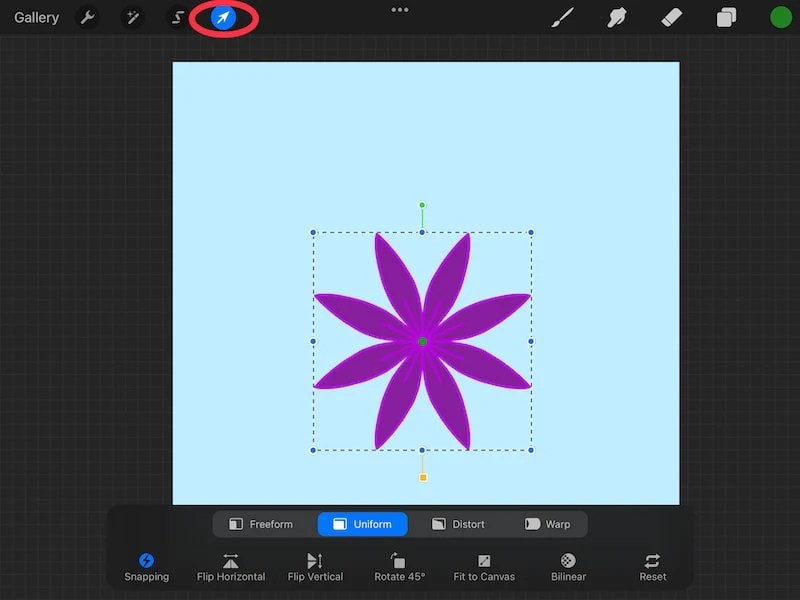This screenshot has height=600, width=800.
Task: Open the green color picker
Action: pyautogui.click(x=777, y=17)
